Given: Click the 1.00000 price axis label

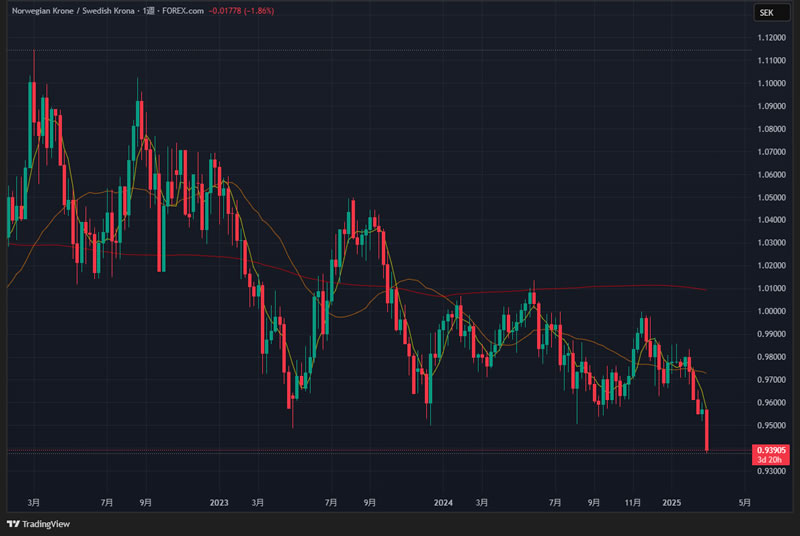Looking at the screenshot, I should 771,311.
